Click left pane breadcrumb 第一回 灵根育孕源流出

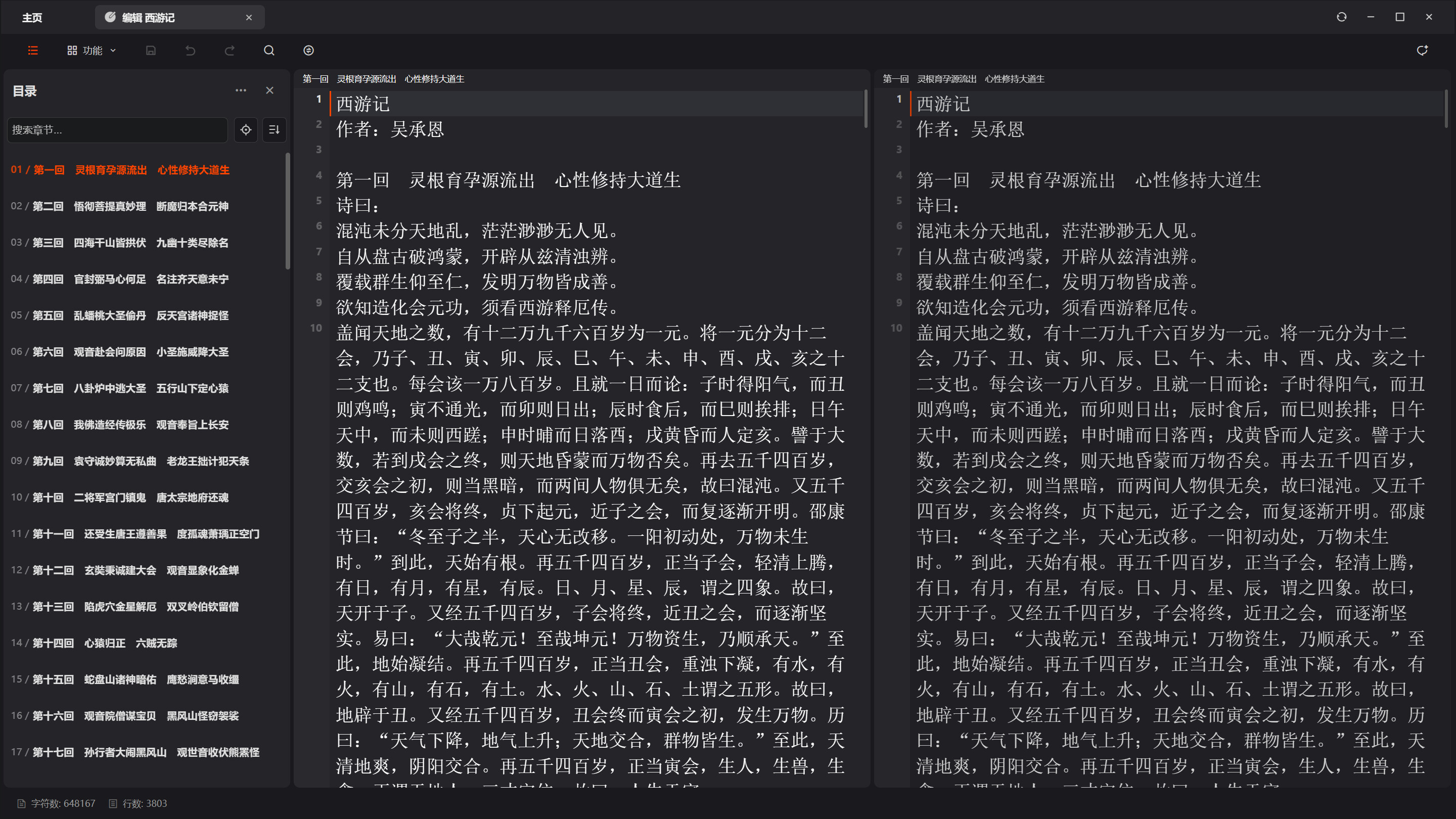click(383, 79)
